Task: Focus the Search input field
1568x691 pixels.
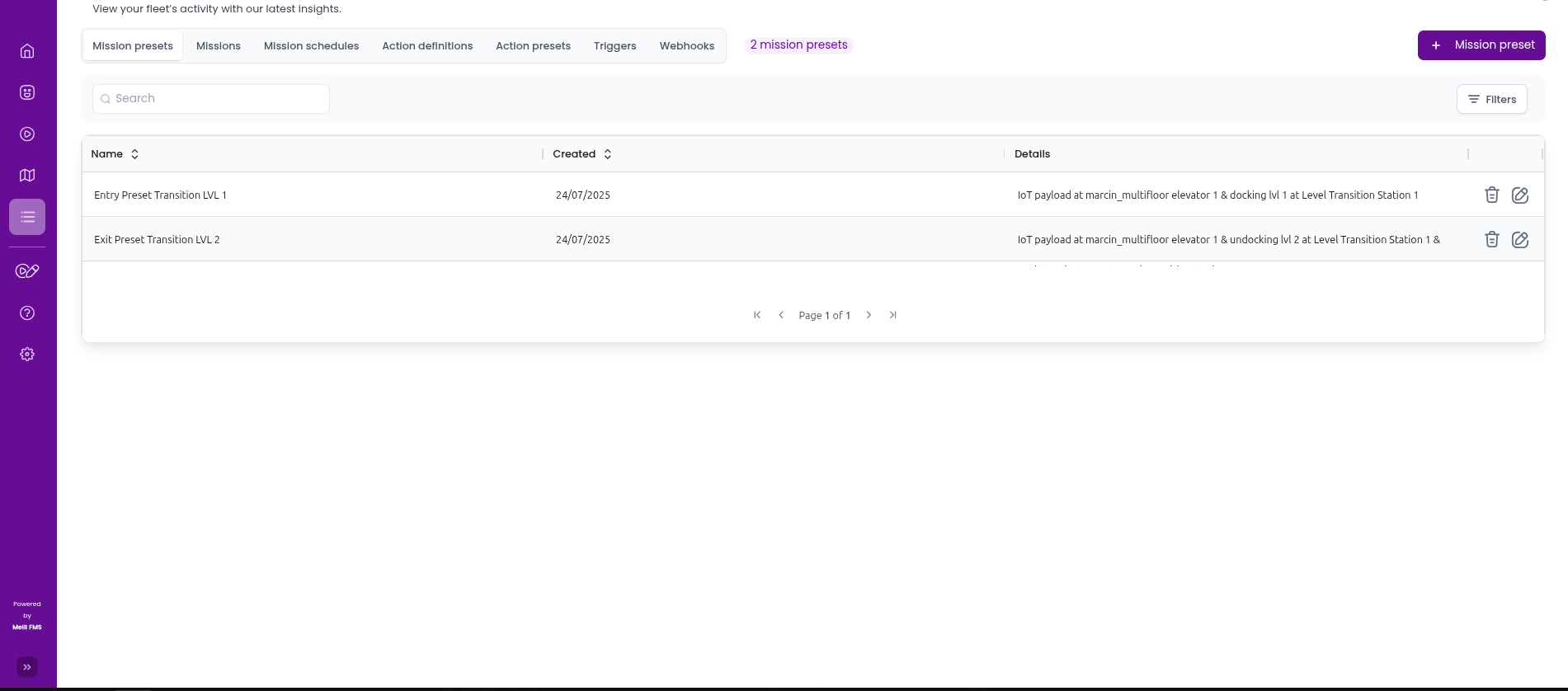Action: click(211, 99)
